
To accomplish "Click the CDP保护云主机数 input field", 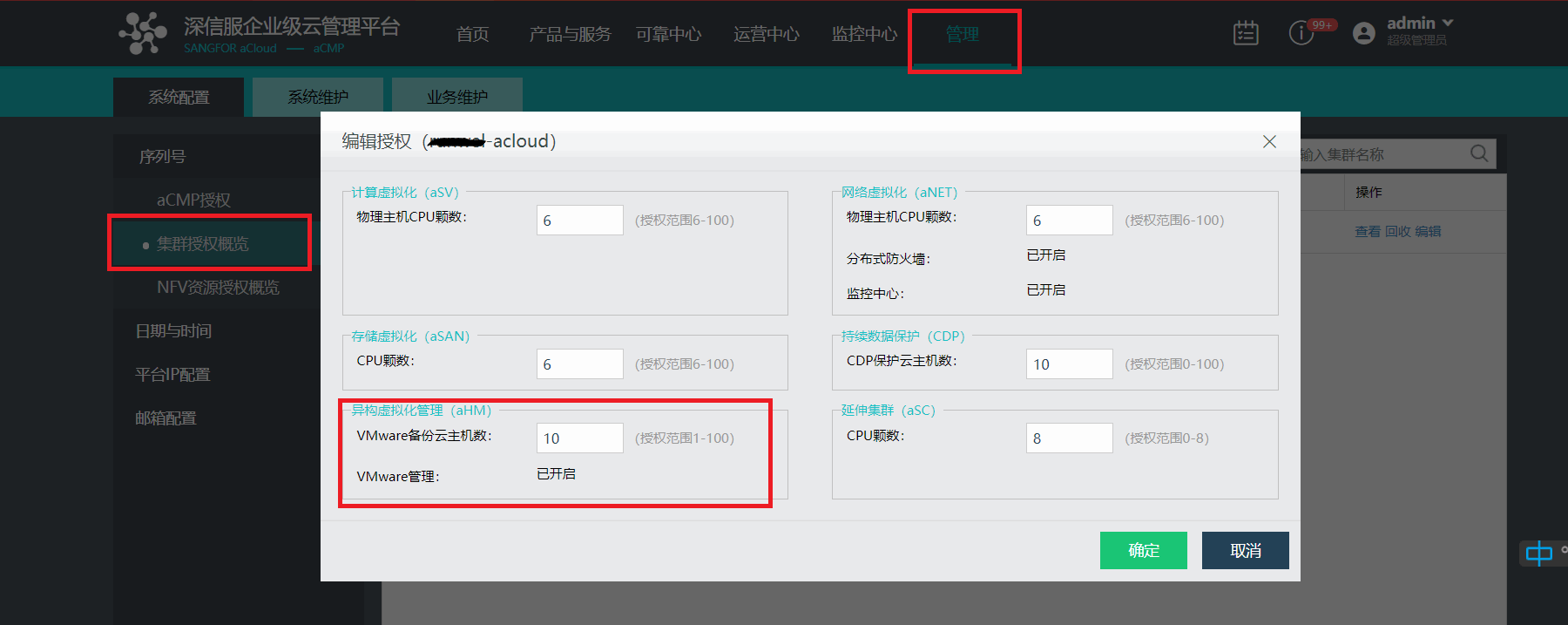I will click(1070, 363).
